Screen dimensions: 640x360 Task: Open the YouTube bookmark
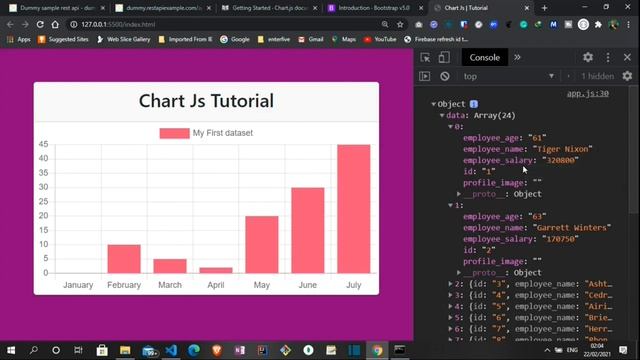(380, 39)
